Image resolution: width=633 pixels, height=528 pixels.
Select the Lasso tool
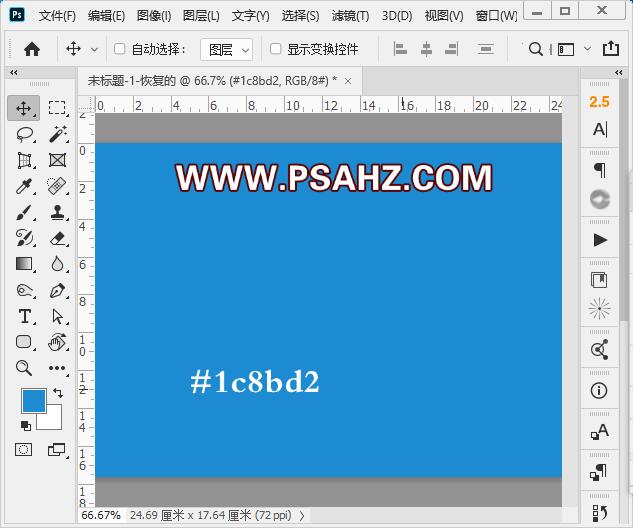24,134
